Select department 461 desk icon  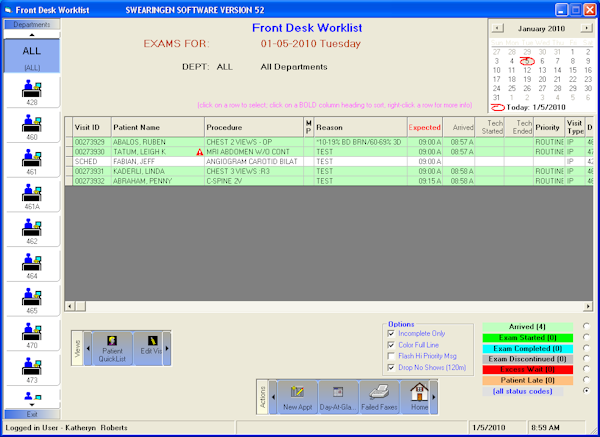pos(32,160)
